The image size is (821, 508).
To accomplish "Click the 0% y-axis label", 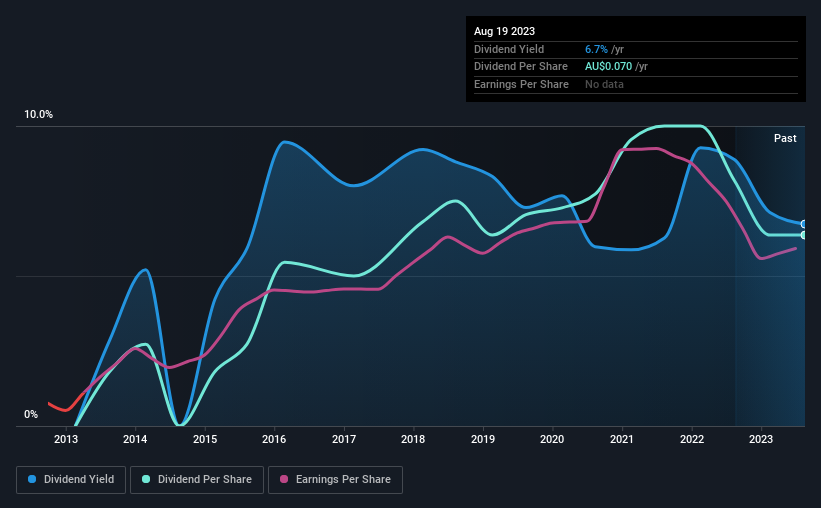I will click(x=31, y=414).
